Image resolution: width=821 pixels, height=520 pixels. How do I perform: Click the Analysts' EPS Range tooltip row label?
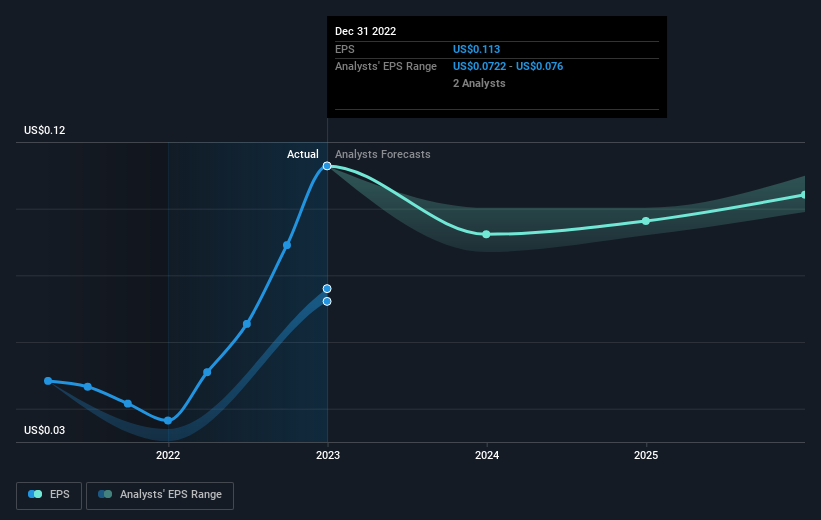pyautogui.click(x=386, y=67)
